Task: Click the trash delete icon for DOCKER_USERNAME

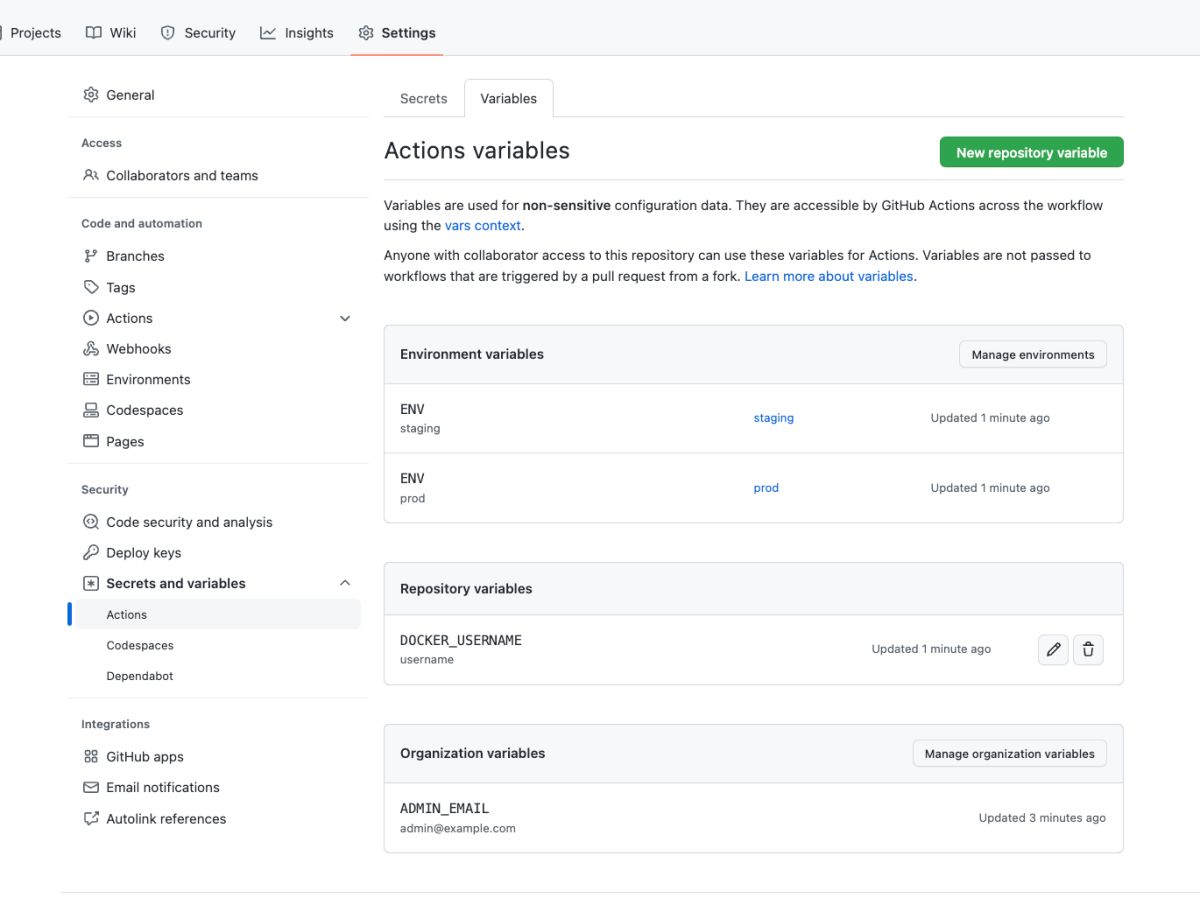Action: (x=1088, y=650)
